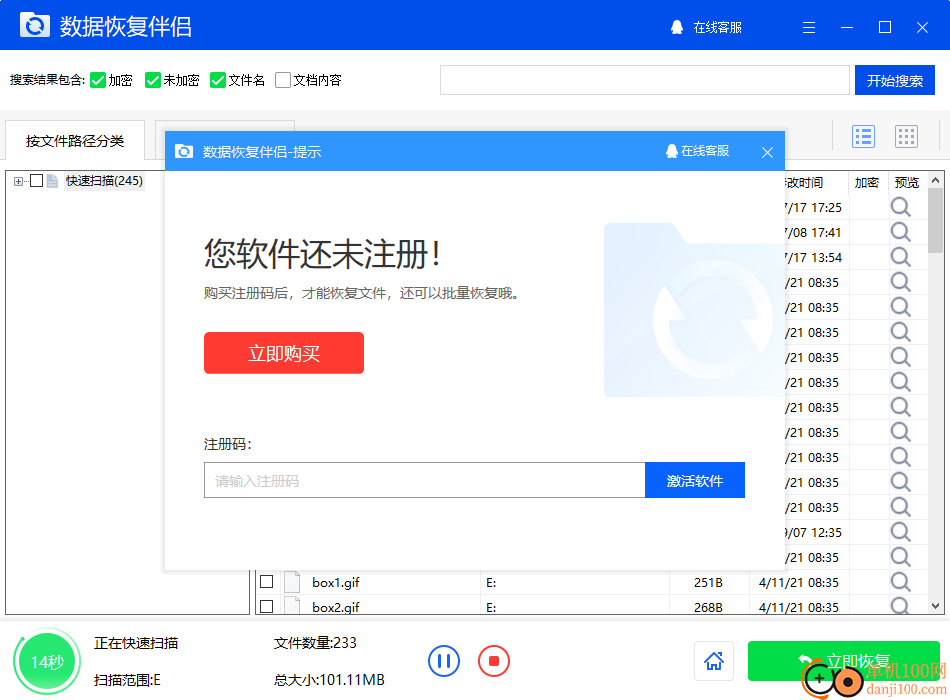Screen dimensions: 950x700
Task: Click 251B size cell
Action: coord(708,582)
